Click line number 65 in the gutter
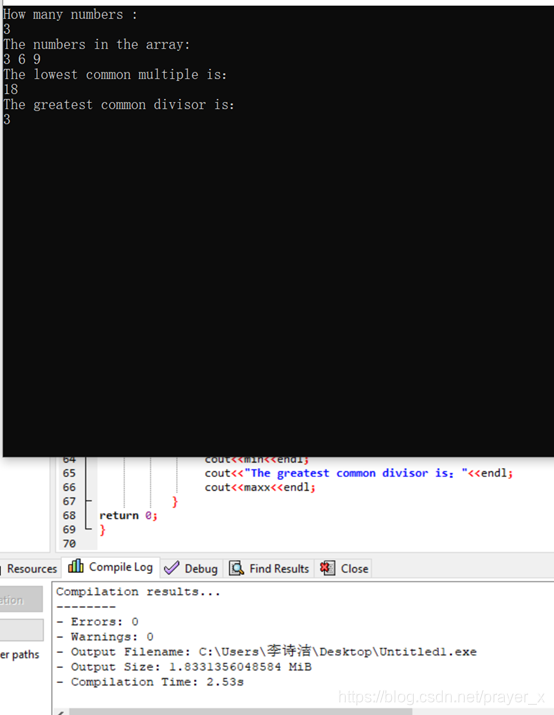Screen dimensions: 554x715 click(x=69, y=473)
